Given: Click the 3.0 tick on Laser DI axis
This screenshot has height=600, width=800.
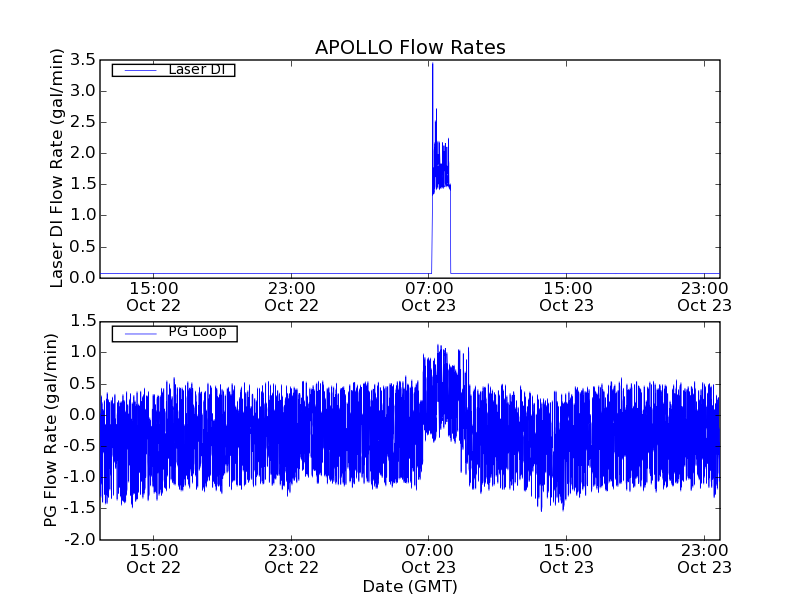Looking at the screenshot, I should coord(83,91).
